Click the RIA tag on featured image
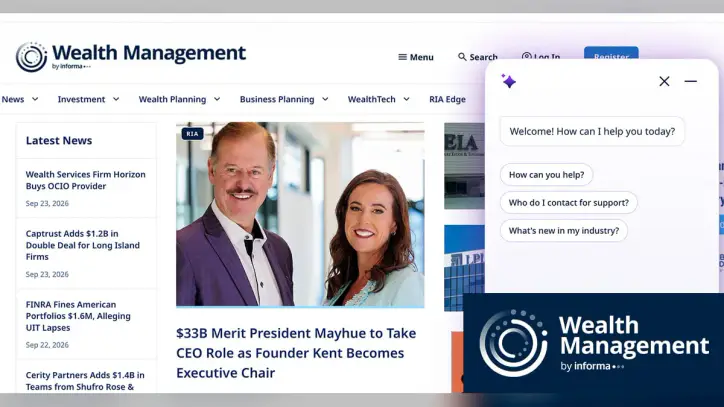Viewport: 724px width, 407px height. (192, 134)
